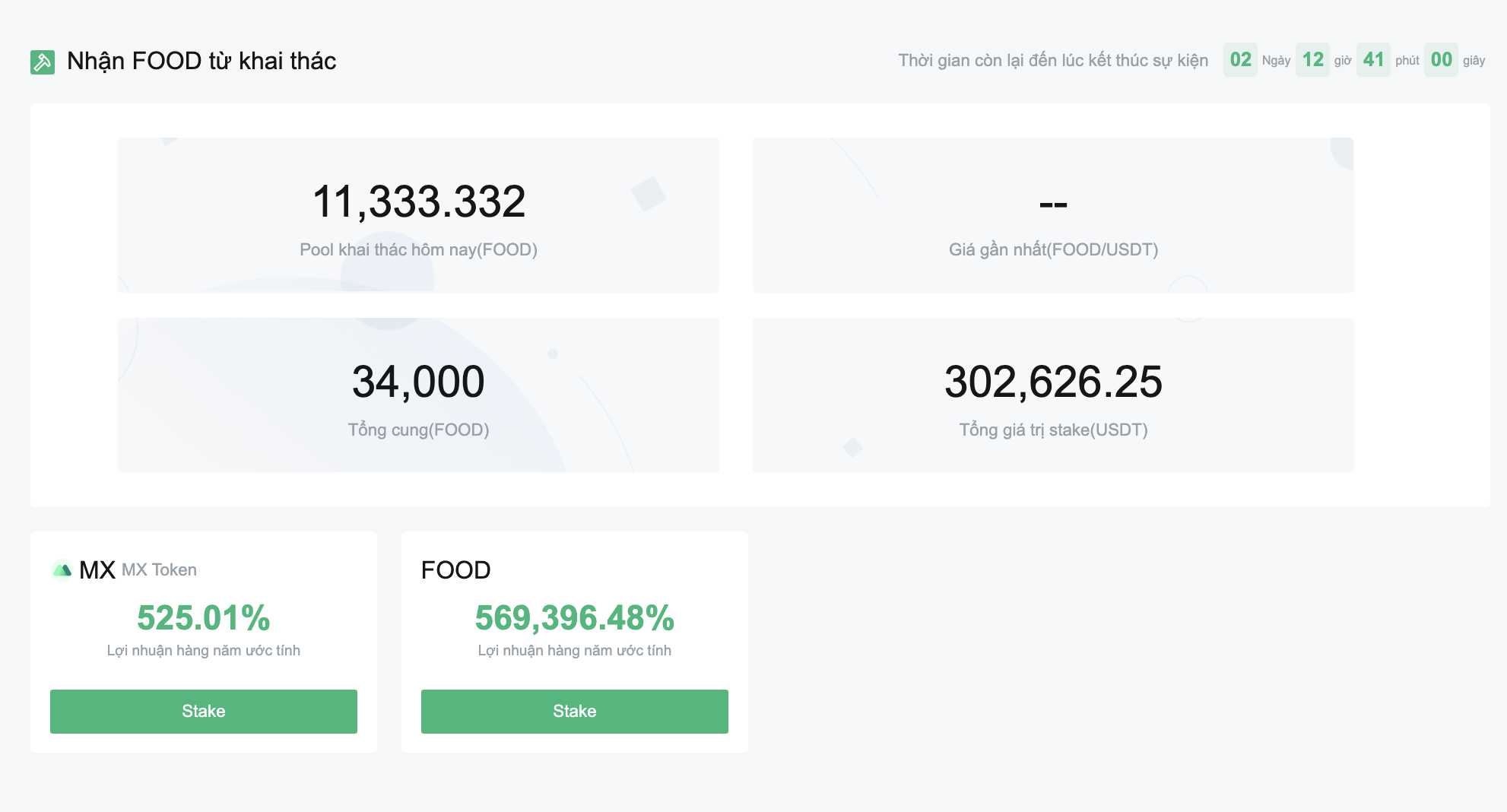Click the green mining hammer icon
The image size is (1507, 812).
43,62
